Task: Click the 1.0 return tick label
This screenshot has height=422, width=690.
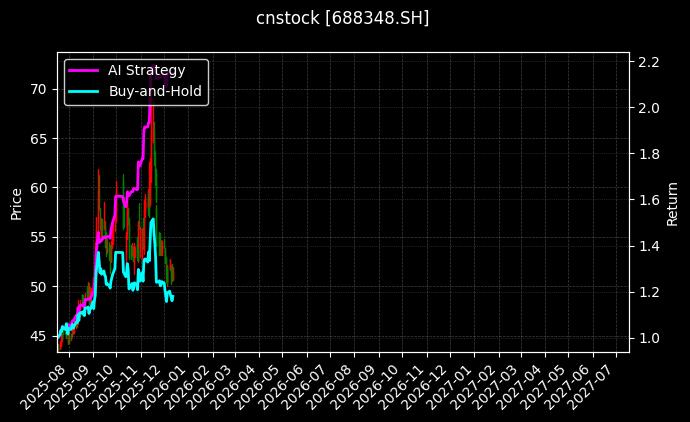Action: click(648, 338)
